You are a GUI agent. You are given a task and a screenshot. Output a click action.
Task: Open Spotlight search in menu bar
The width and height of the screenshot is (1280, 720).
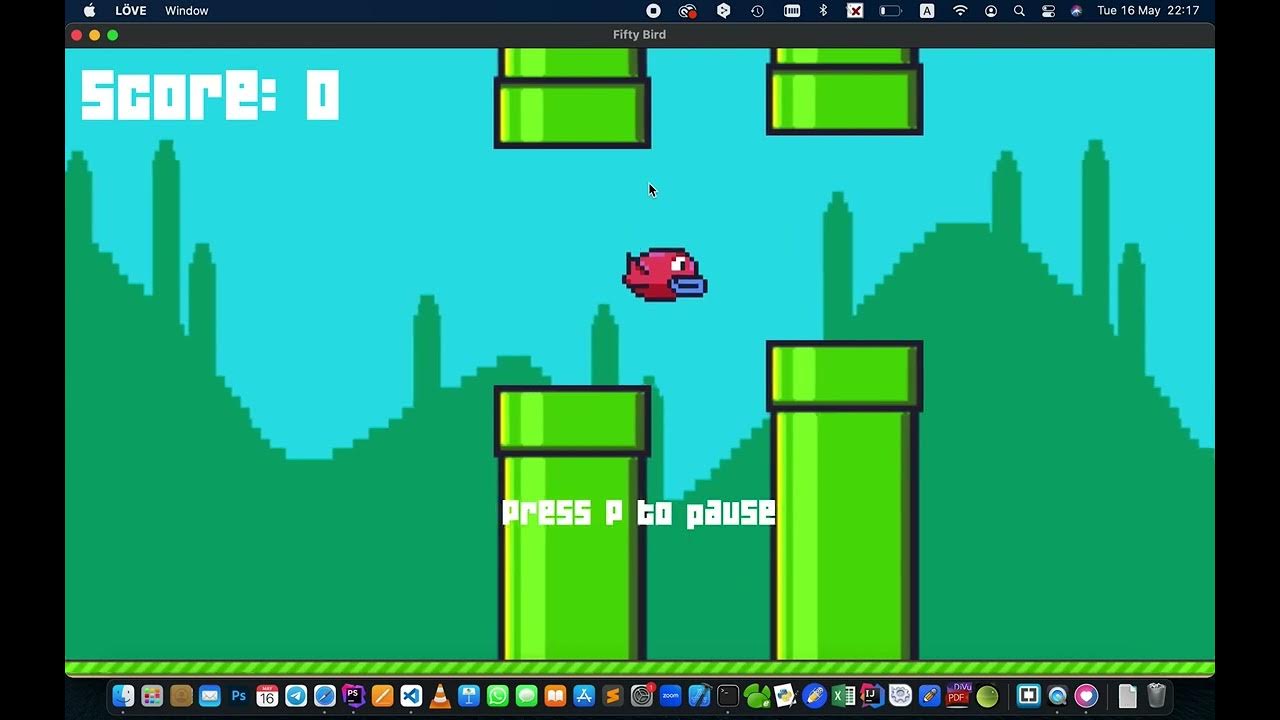[1019, 11]
